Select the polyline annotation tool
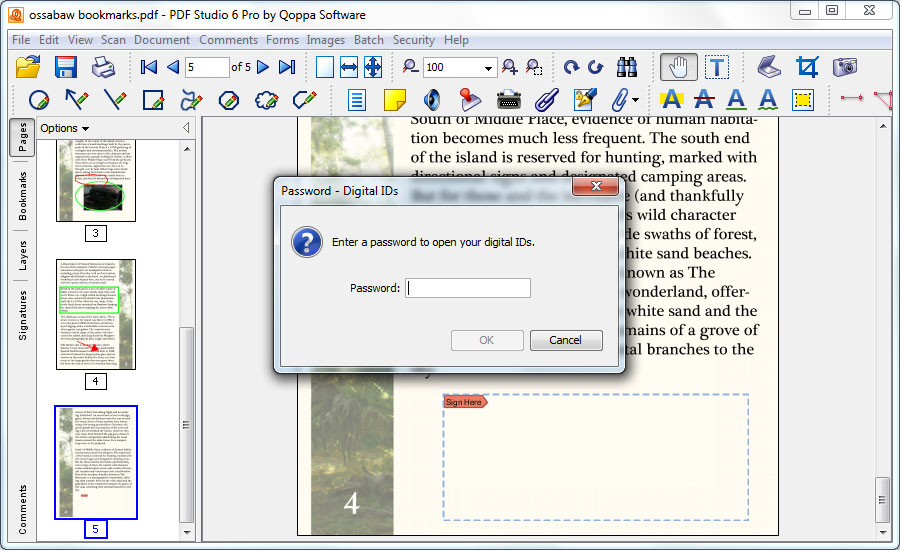Viewport: 900px width, 550px height. tap(304, 100)
